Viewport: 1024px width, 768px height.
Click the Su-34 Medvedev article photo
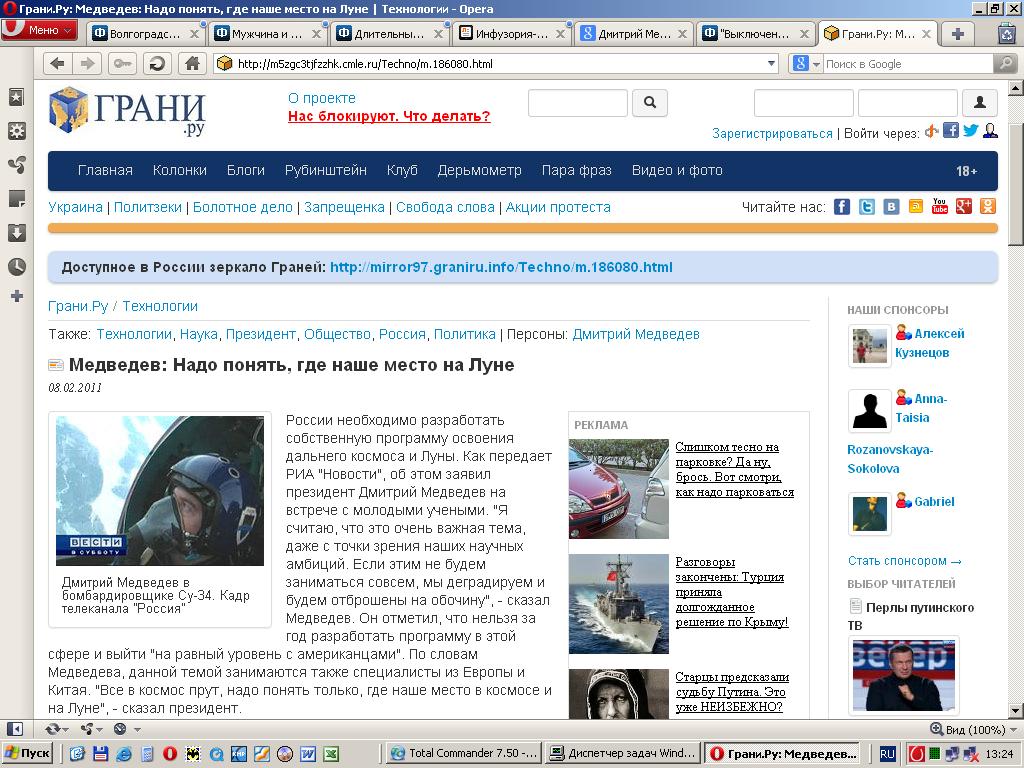click(x=160, y=491)
